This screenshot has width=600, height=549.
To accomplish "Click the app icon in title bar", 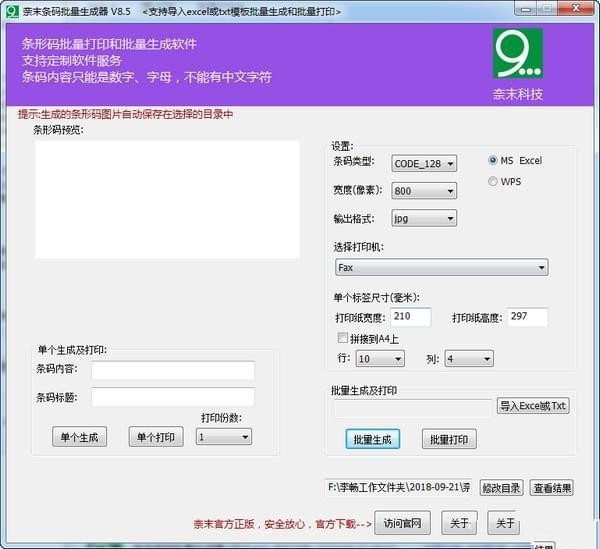I will (11, 10).
